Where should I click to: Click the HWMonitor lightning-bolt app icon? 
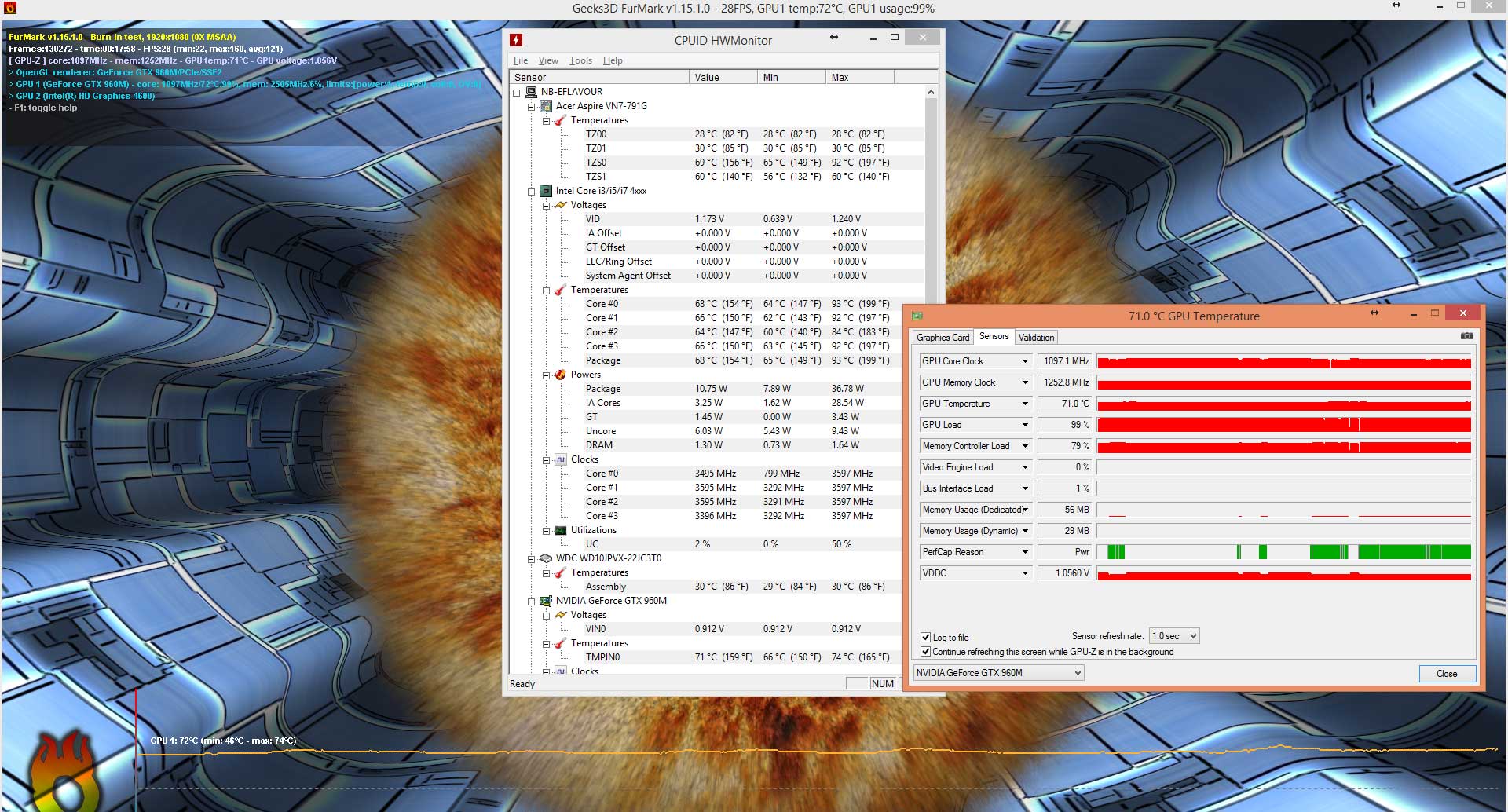[516, 40]
